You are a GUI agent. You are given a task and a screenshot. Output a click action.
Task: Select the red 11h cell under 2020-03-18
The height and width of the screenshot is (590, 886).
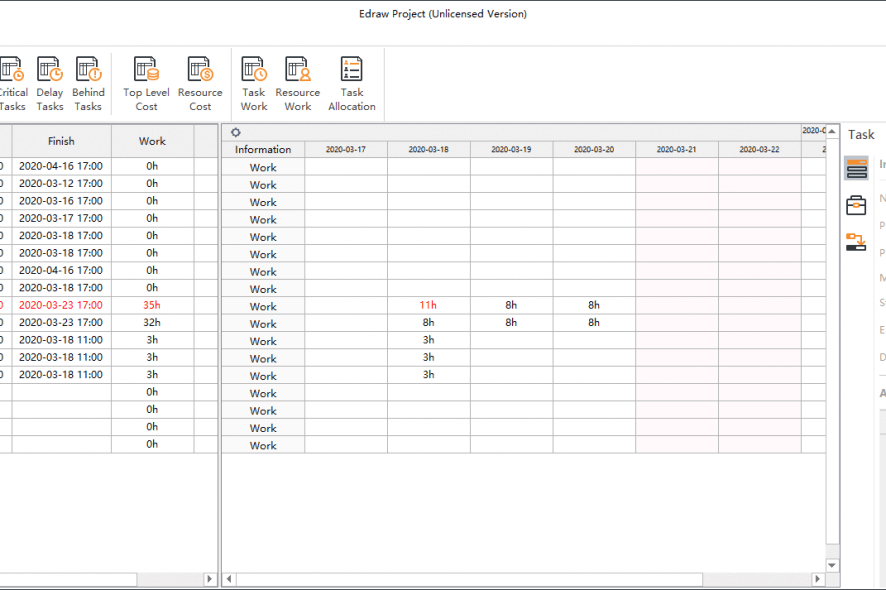pos(428,305)
